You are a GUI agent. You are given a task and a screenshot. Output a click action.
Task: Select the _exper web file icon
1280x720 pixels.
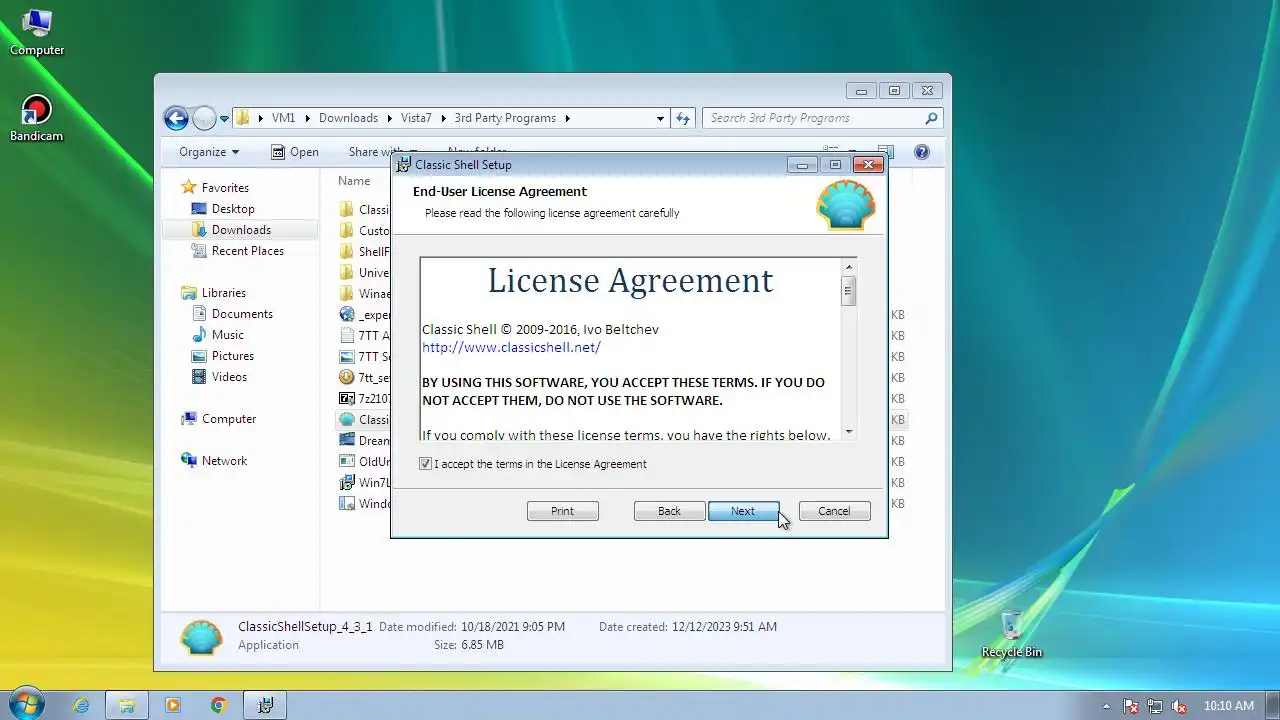pos(347,314)
